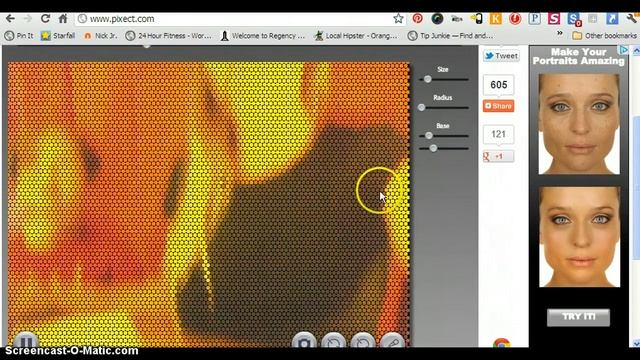Click the 605 share count box
640x360 pixels.
(x=498, y=85)
